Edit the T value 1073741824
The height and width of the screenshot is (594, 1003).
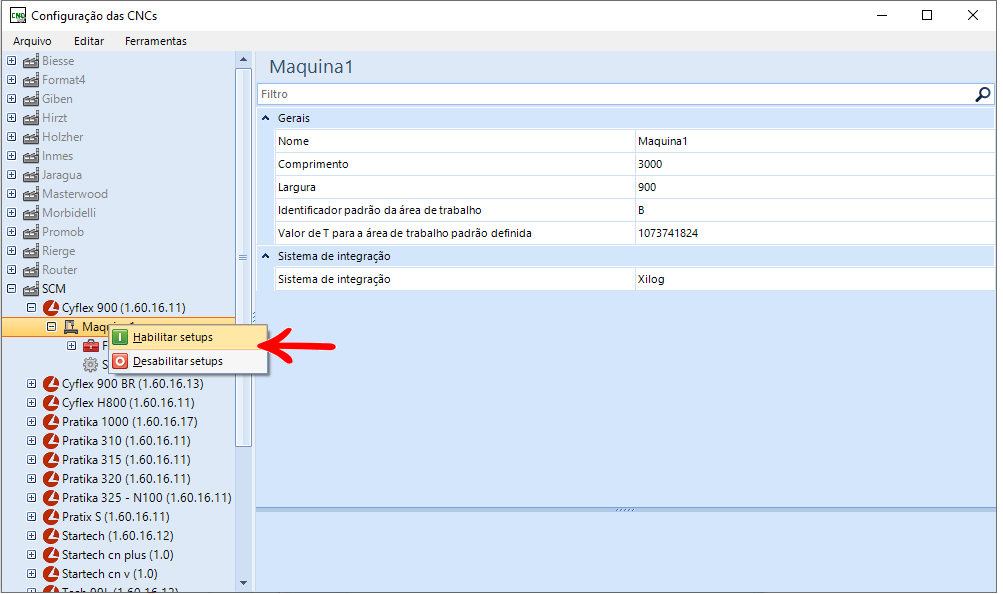tap(814, 233)
